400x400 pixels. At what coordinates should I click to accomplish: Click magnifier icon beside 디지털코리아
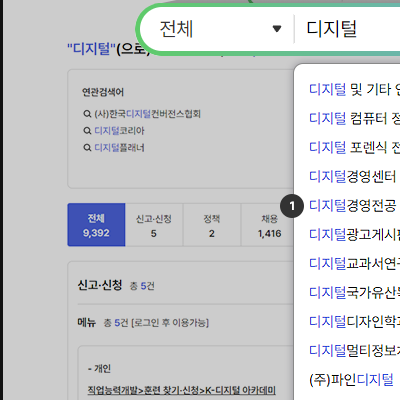click(x=87, y=131)
